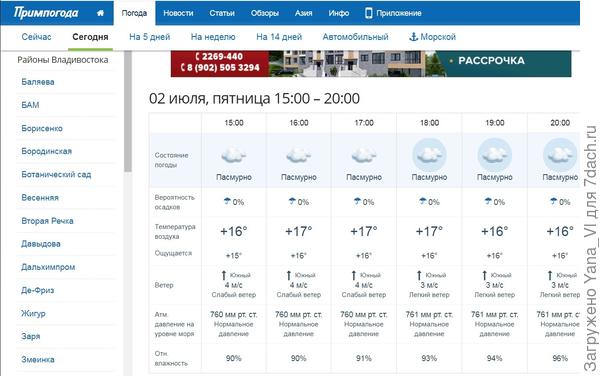Click the umbrella icon in 15:00 column
This screenshot has height=376, width=600.
227,201
